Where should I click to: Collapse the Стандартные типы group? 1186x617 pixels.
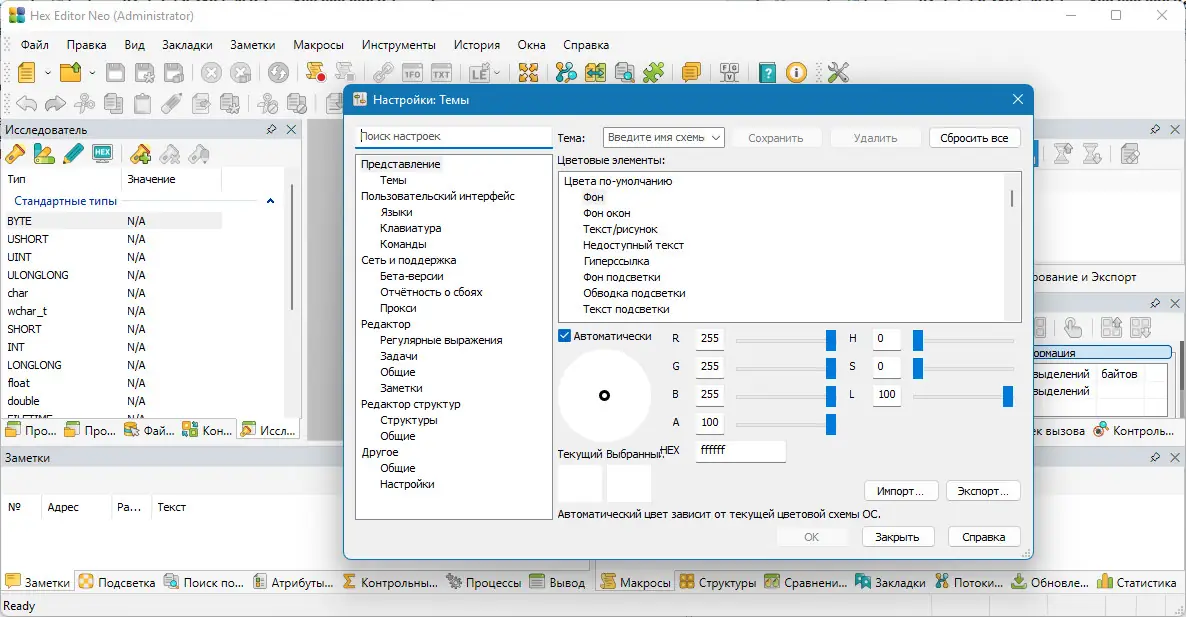point(270,201)
